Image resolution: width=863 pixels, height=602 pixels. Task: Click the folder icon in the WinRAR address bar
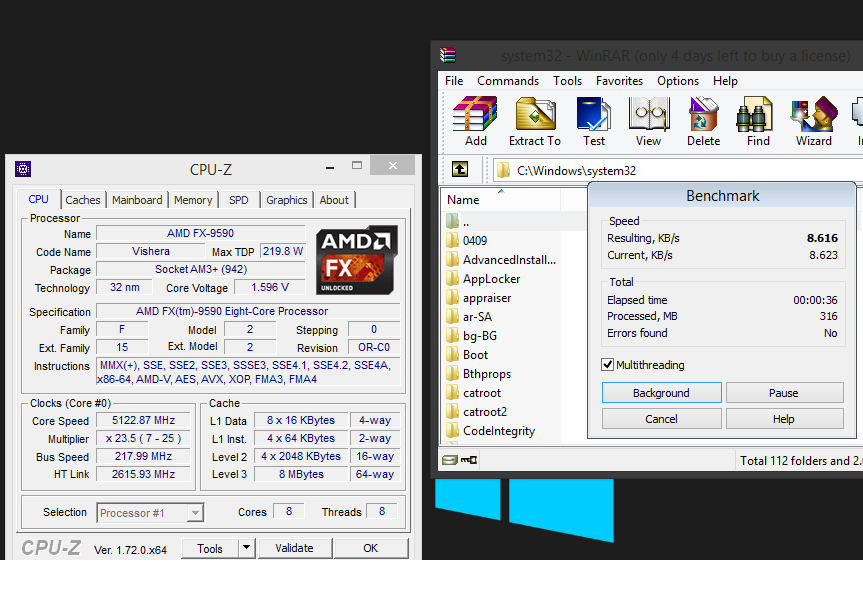(503, 170)
